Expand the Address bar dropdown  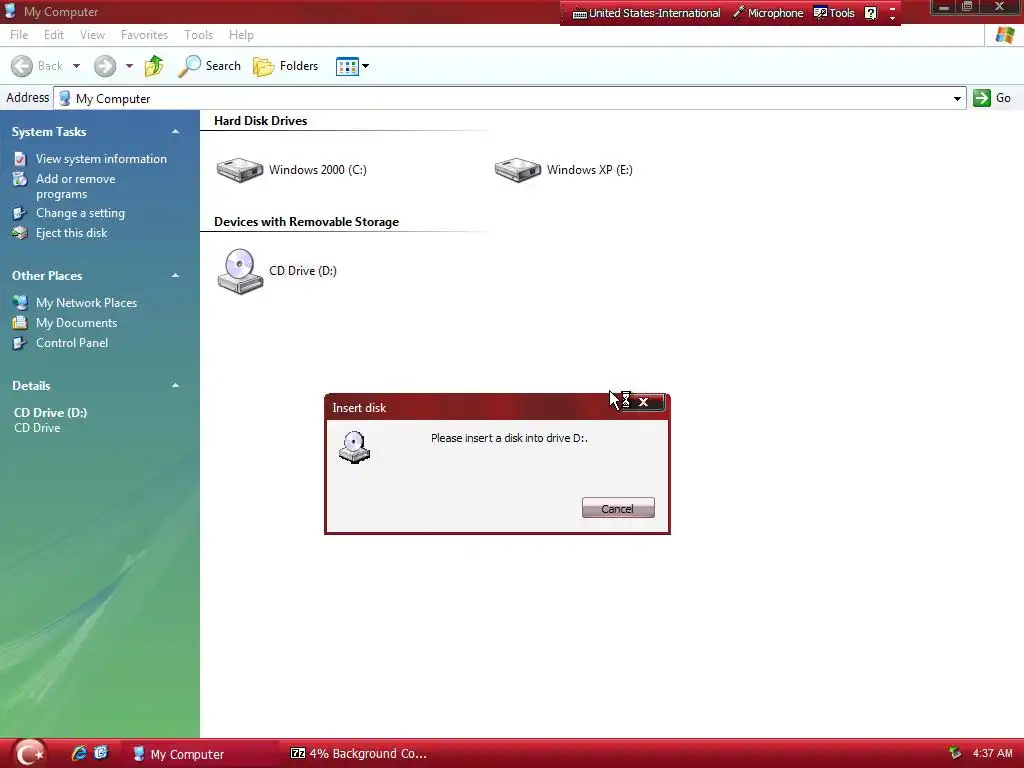click(x=957, y=99)
